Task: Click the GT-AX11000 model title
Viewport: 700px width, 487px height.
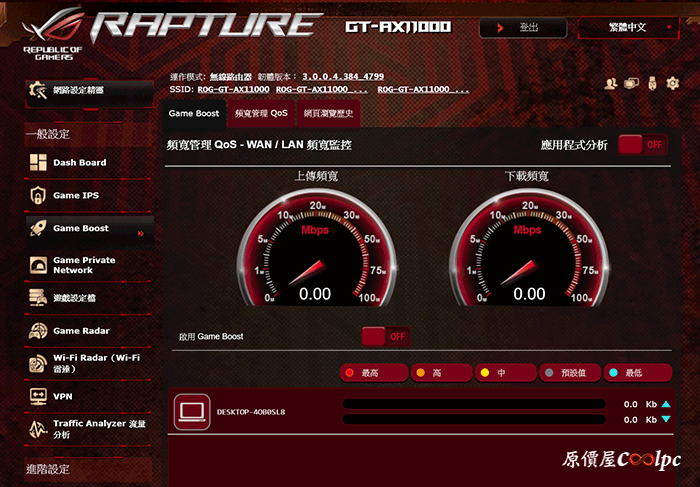Action: coord(398,27)
